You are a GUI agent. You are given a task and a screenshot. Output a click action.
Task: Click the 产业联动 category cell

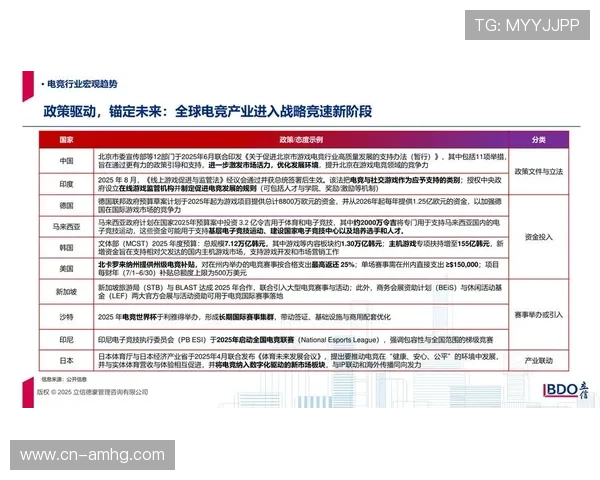pyautogui.click(x=538, y=361)
